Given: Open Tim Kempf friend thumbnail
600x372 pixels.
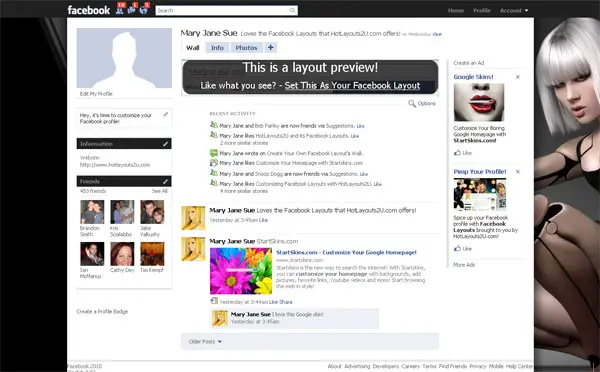Looking at the screenshot, I should (x=152, y=254).
